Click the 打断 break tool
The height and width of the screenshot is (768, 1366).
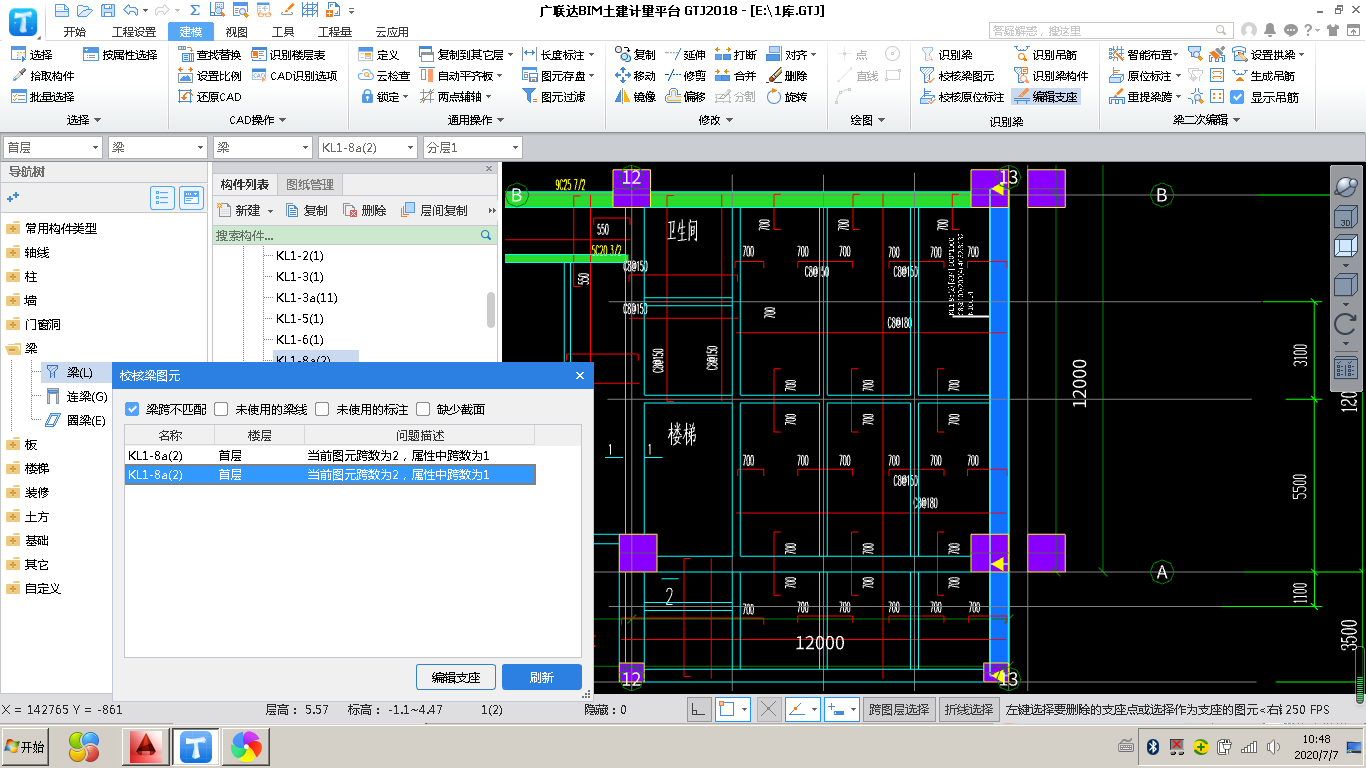coord(735,55)
